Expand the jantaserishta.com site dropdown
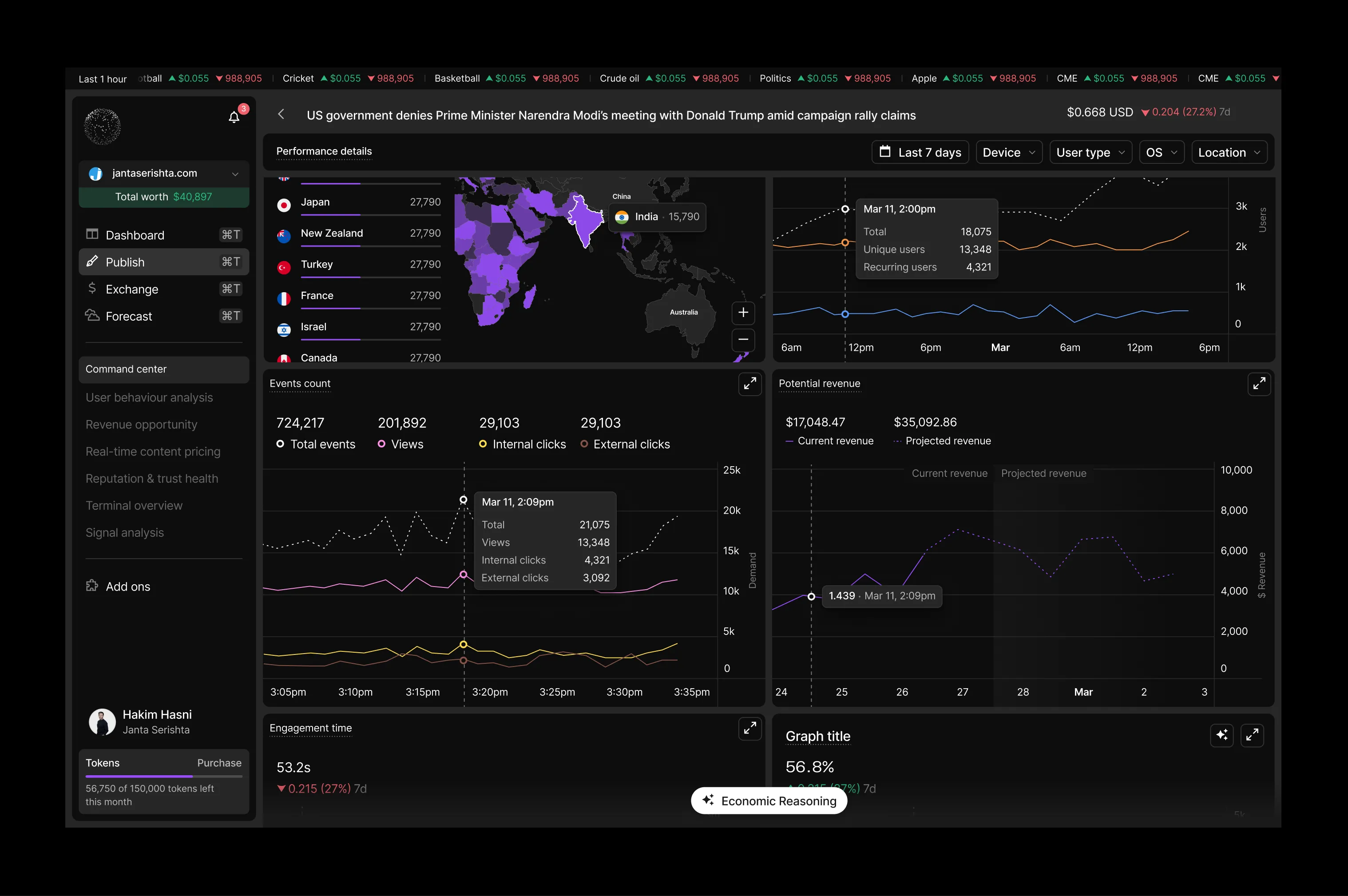The image size is (1348, 896). tap(164, 173)
